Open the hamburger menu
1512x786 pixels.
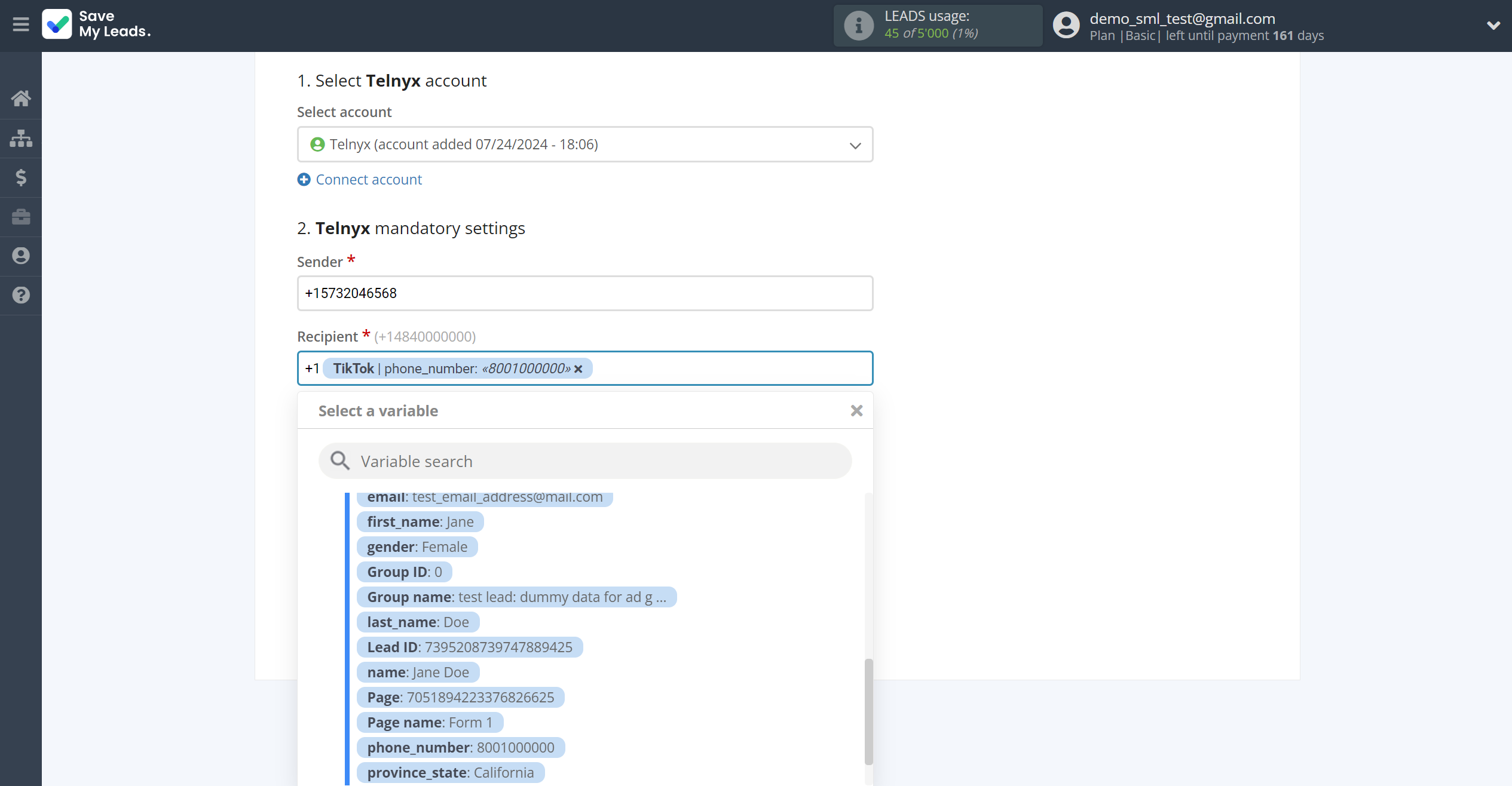[21, 24]
